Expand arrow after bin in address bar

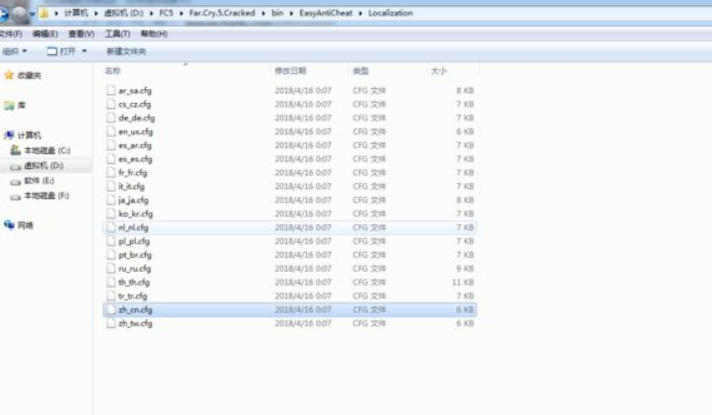[292, 13]
